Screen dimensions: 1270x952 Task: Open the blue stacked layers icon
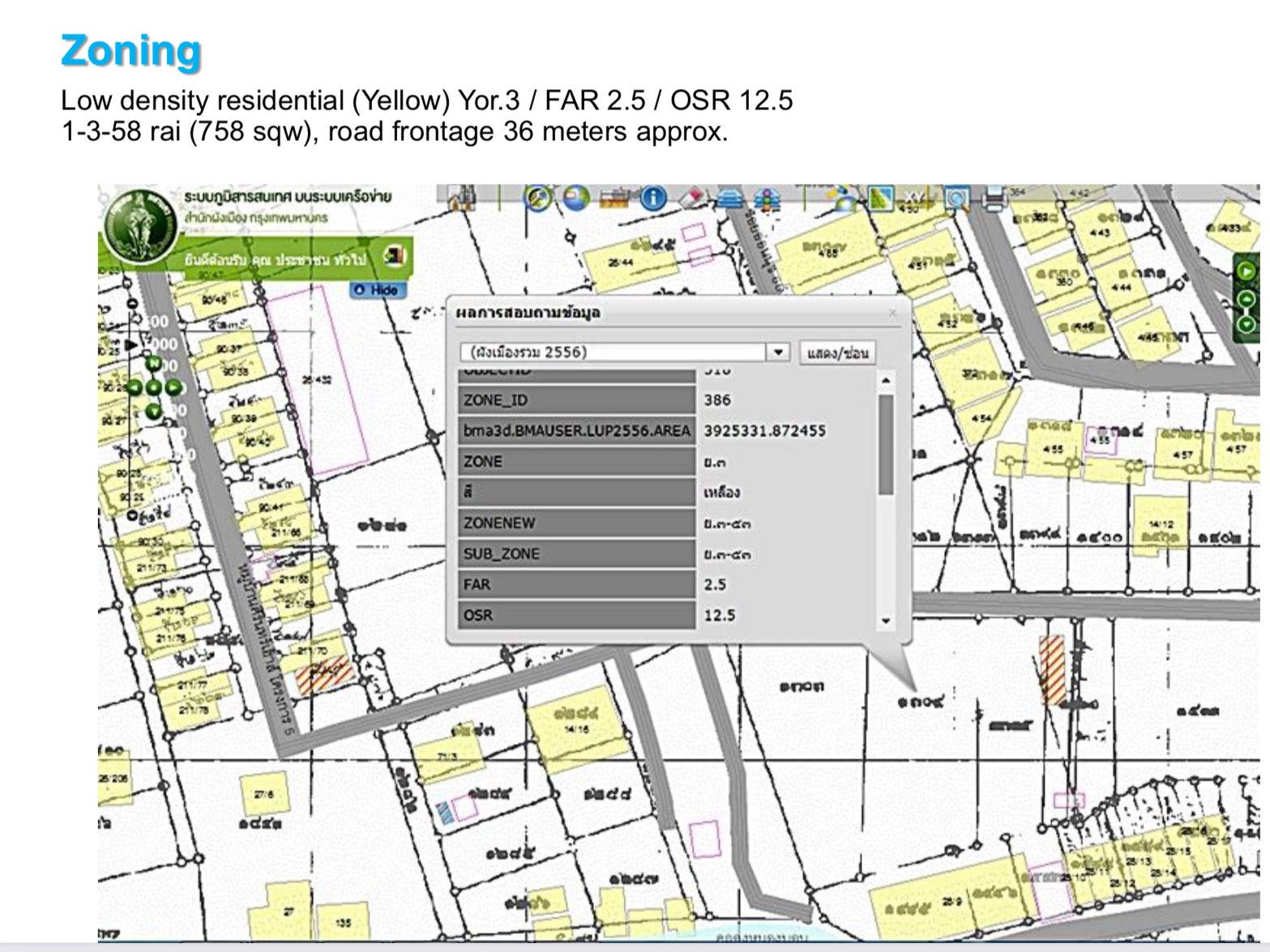pyautogui.click(x=731, y=199)
